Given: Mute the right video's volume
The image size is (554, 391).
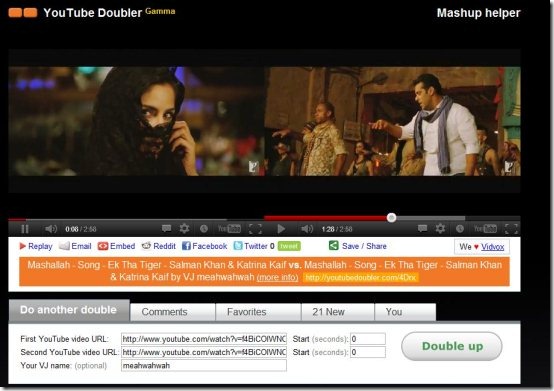Looking at the screenshot, I should tap(307, 229).
